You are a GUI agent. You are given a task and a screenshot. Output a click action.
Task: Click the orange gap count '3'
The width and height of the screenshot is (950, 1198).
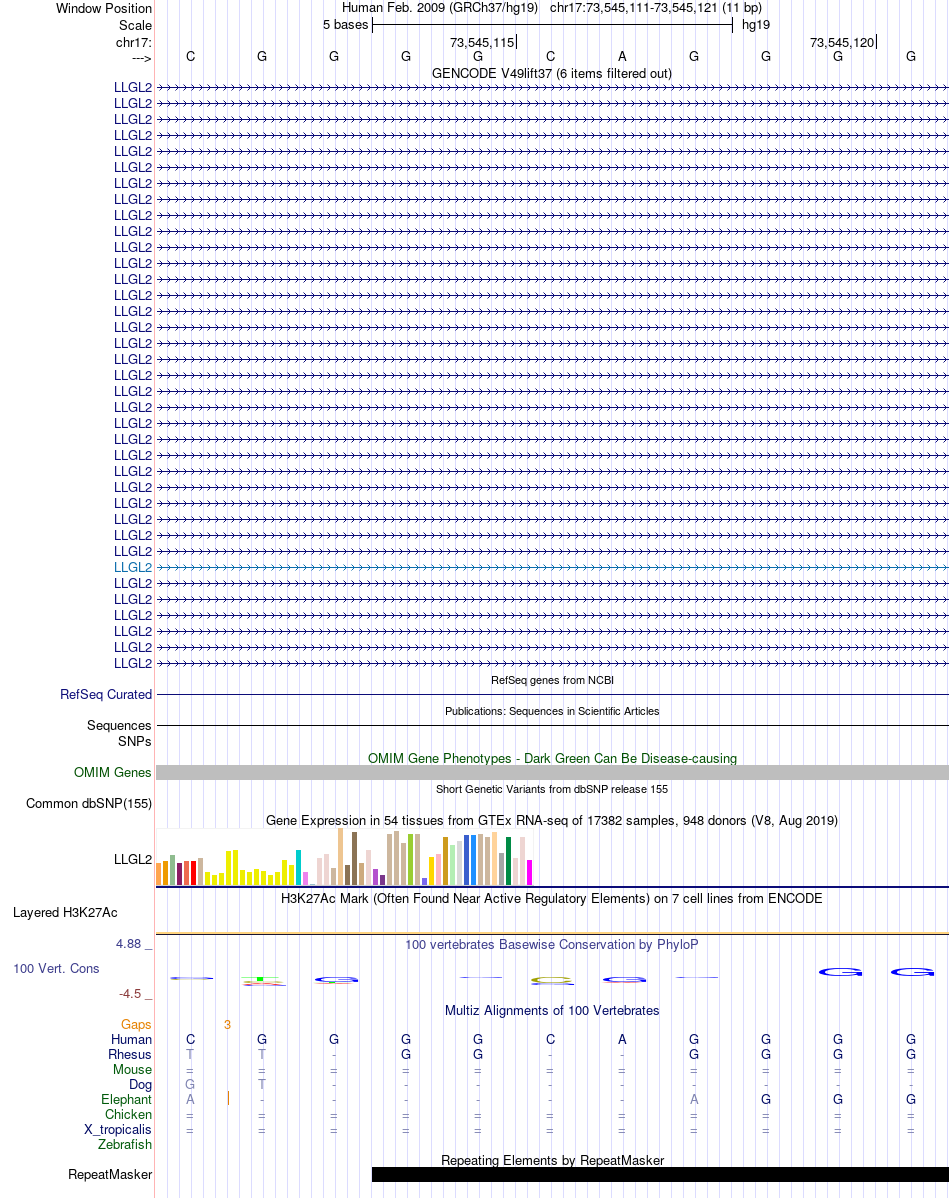(x=227, y=1025)
